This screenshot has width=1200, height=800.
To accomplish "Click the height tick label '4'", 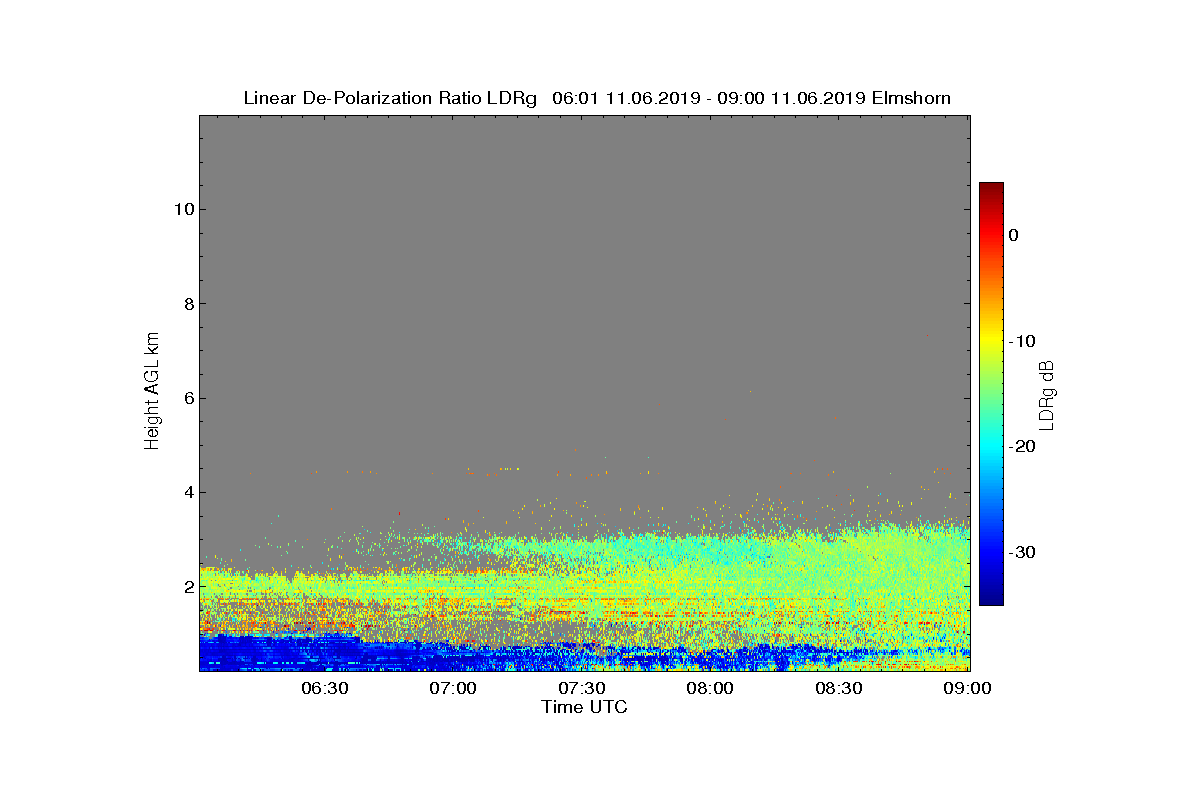I will pos(187,492).
